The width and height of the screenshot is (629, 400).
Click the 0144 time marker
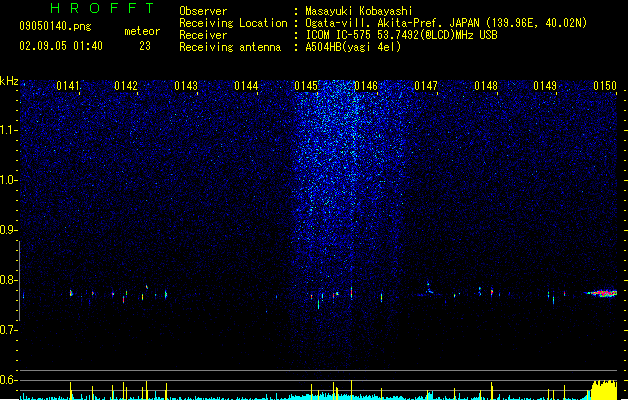click(246, 86)
